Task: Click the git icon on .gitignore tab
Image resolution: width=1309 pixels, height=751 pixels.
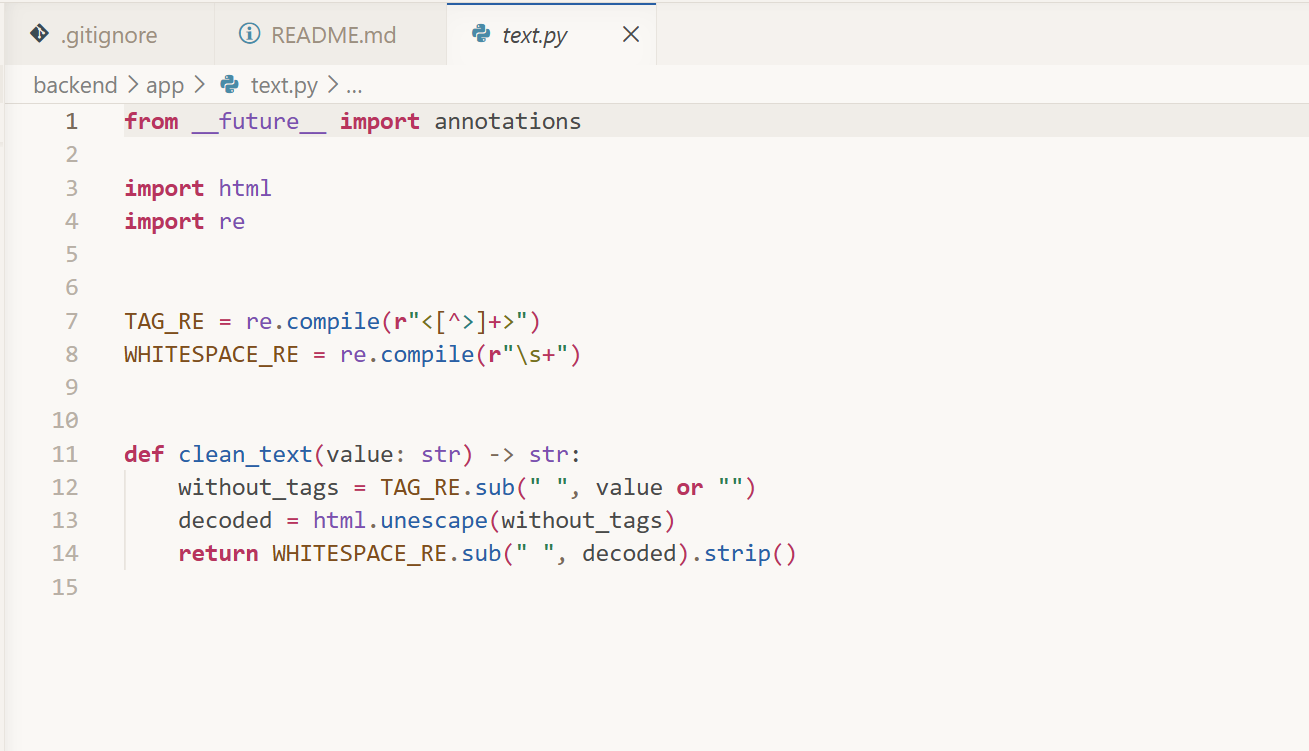Action: pos(40,34)
